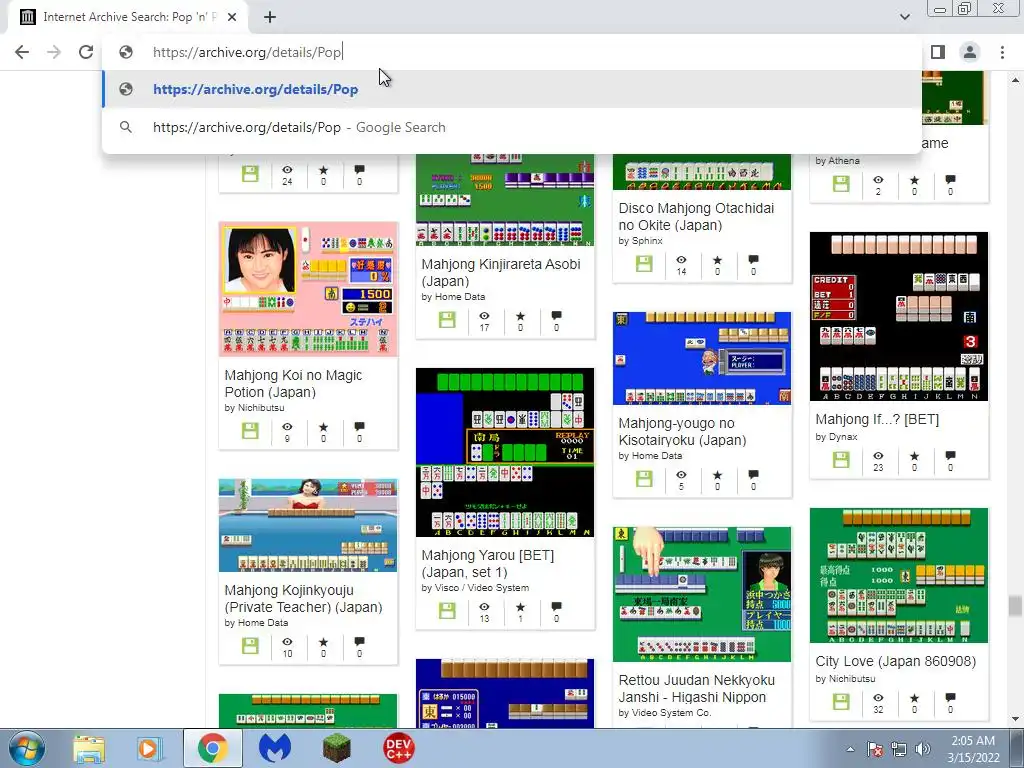Open Mahjong Koi no Magic Potion thumbnail
The image size is (1024, 768).
pos(308,289)
